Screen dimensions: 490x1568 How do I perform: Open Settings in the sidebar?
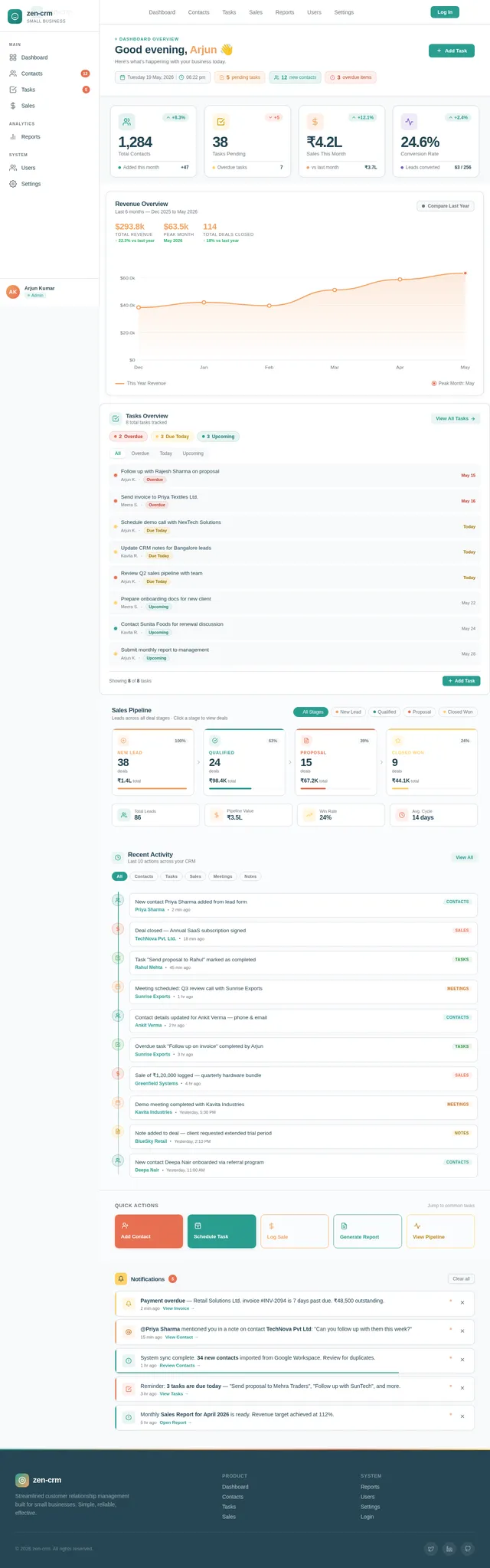pyautogui.click(x=50, y=184)
